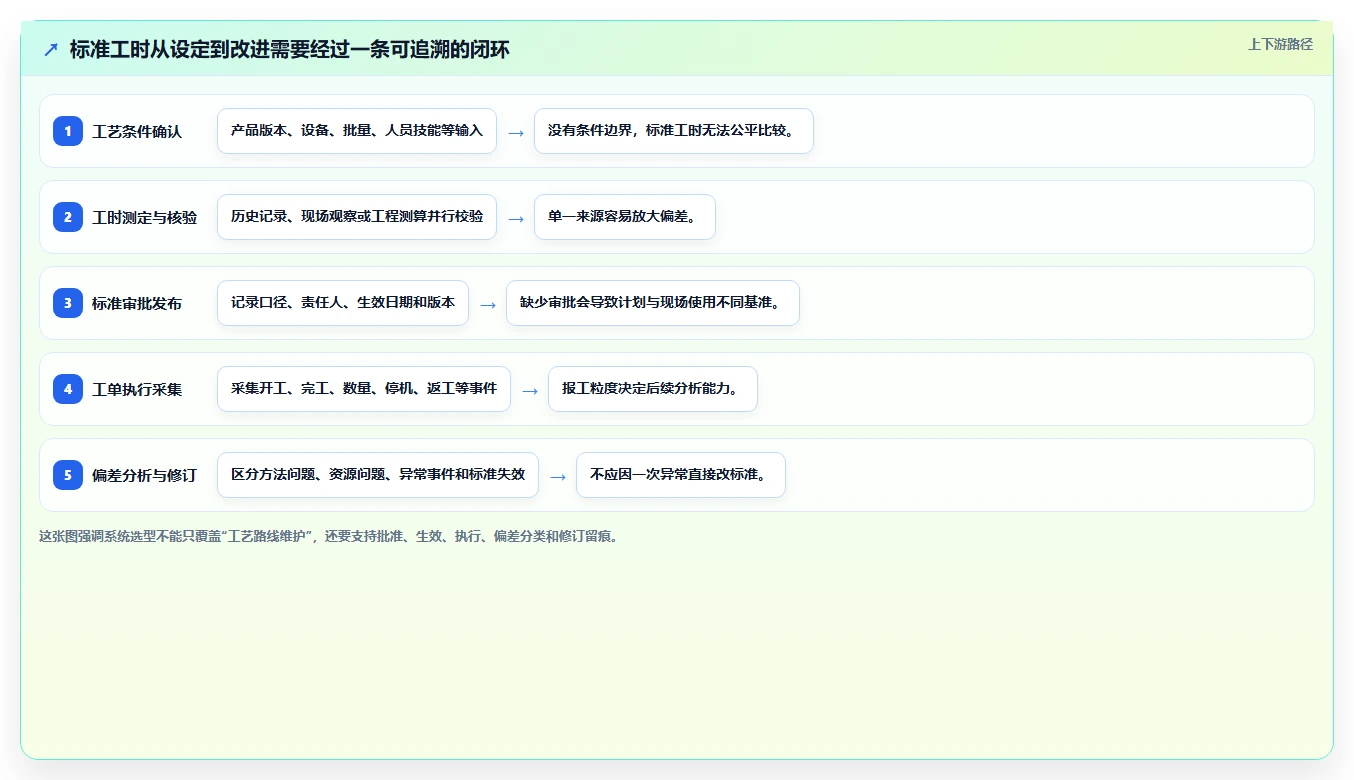
Task: Click the box 采集开工、完工、数量、停机、返工等事件
Action: pyautogui.click(x=364, y=389)
